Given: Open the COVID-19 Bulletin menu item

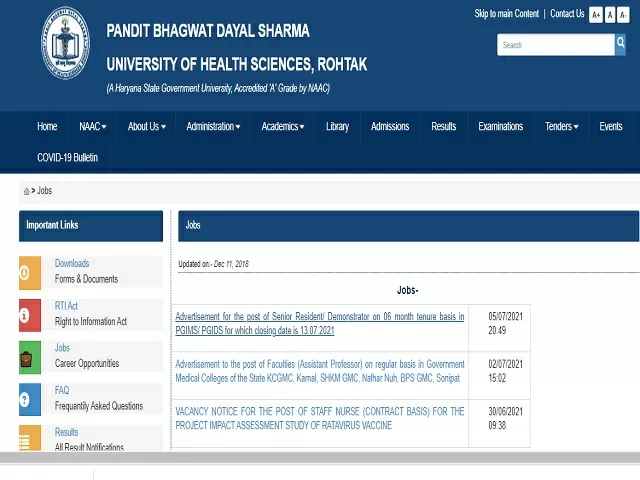Looking at the screenshot, I should click(67, 158).
